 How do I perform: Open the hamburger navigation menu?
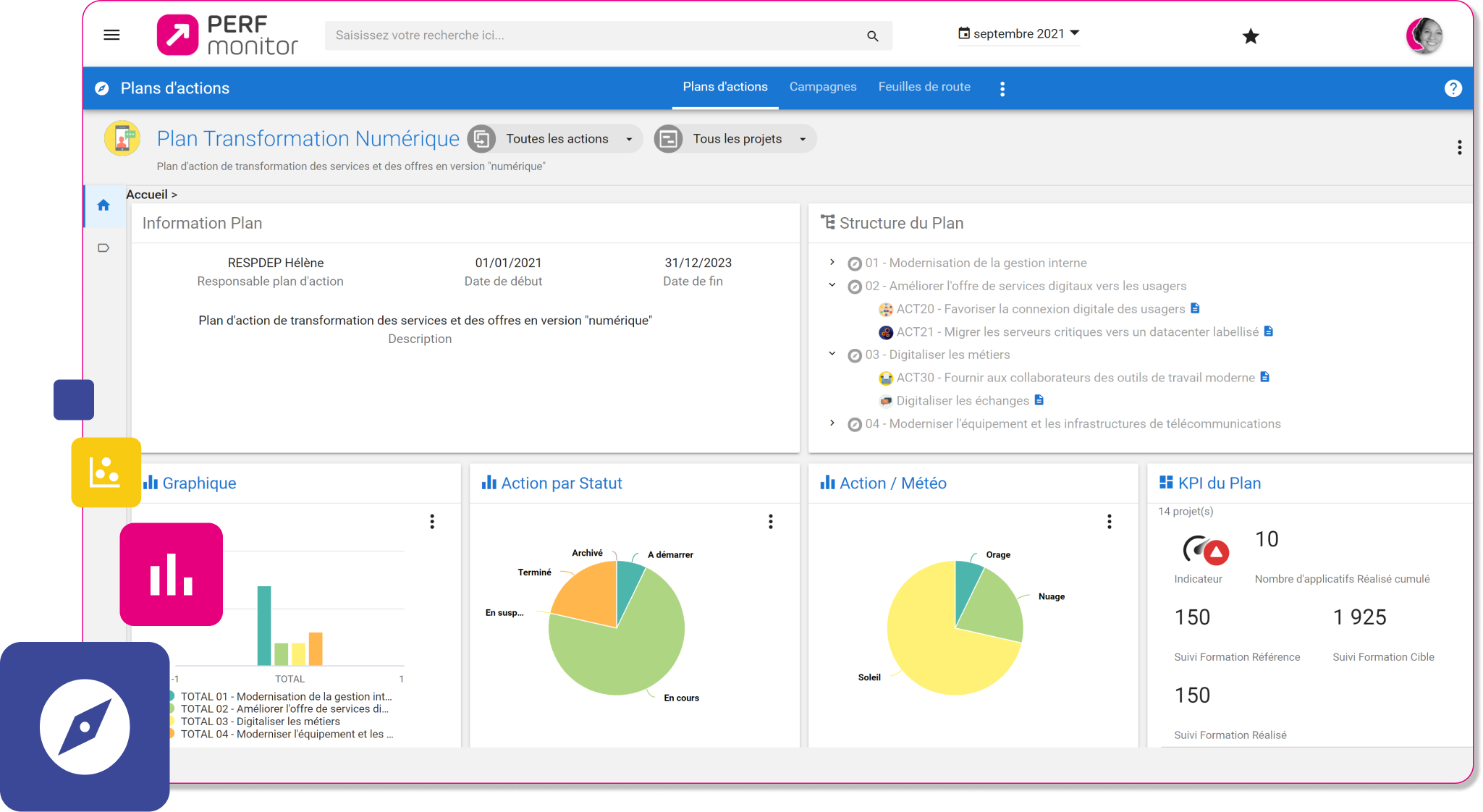tap(111, 35)
